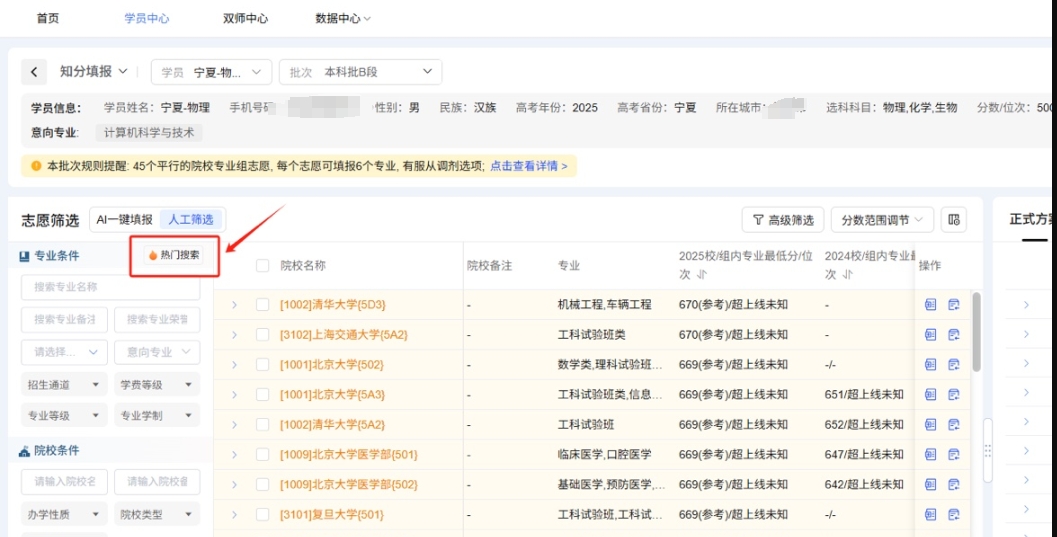This screenshot has height=537, width=1057.
Task: Check the 复旦大学{501} row checkbox
Action: point(262,515)
